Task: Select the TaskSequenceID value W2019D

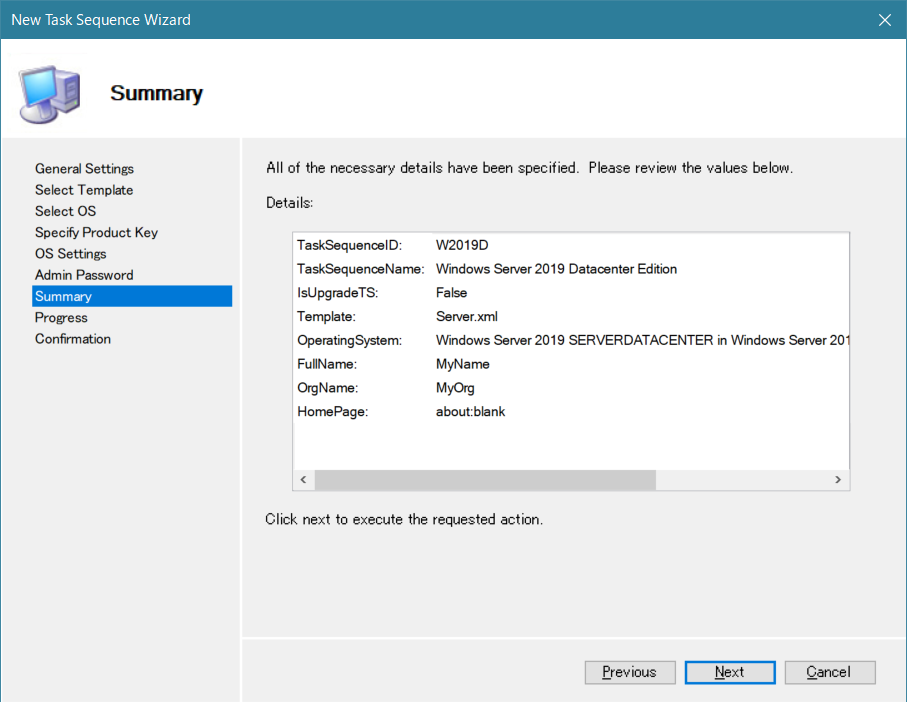Action: [x=462, y=245]
